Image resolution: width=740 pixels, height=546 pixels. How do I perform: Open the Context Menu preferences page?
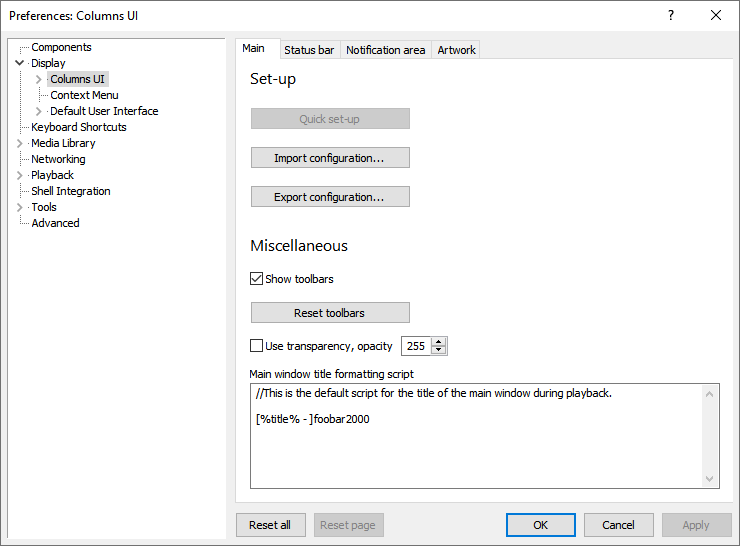pos(84,95)
